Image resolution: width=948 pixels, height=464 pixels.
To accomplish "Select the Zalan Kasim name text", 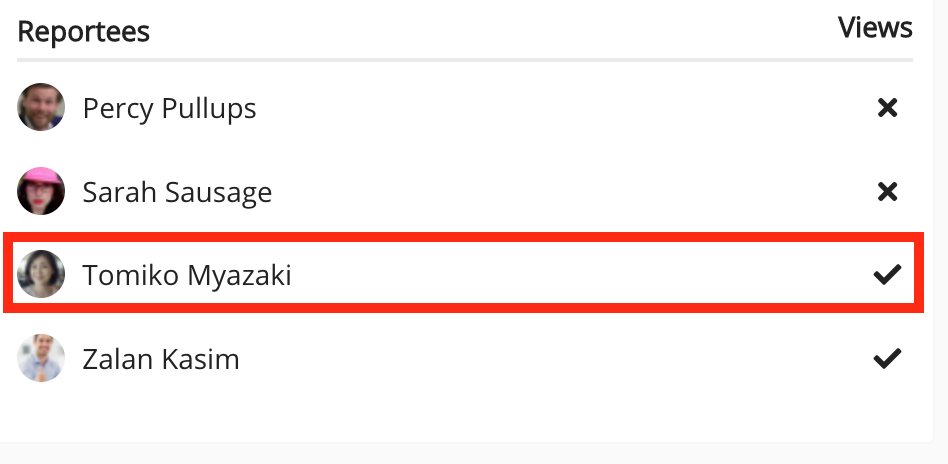I will click(x=161, y=359).
